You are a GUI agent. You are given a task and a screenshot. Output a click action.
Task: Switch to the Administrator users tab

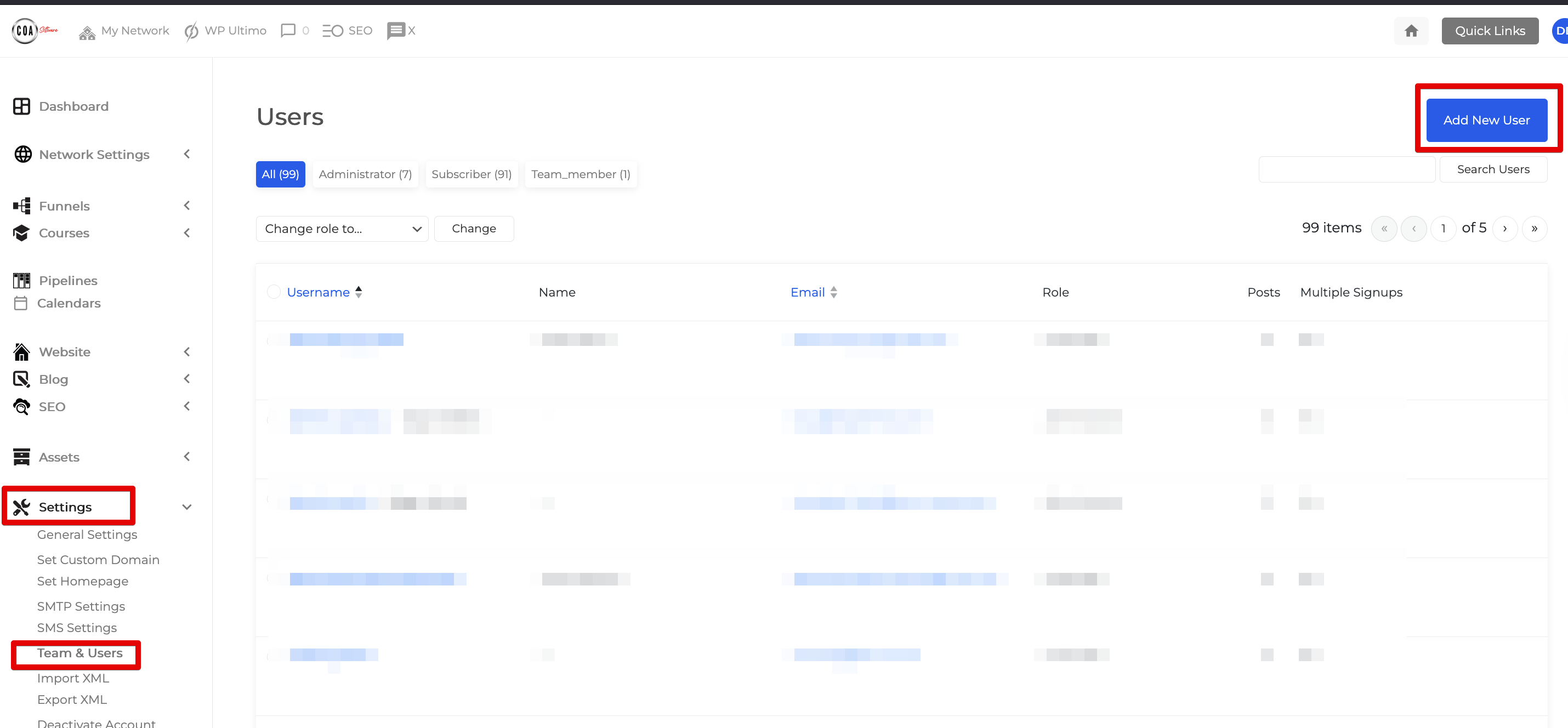click(x=365, y=174)
